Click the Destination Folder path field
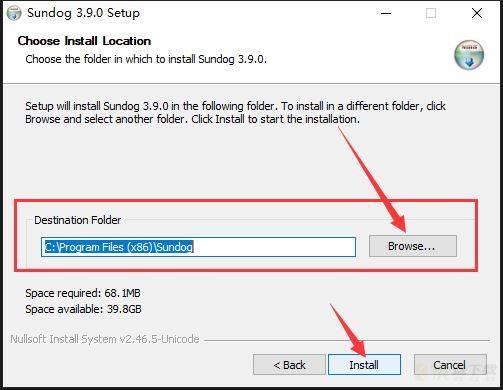 pyautogui.click(x=198, y=247)
